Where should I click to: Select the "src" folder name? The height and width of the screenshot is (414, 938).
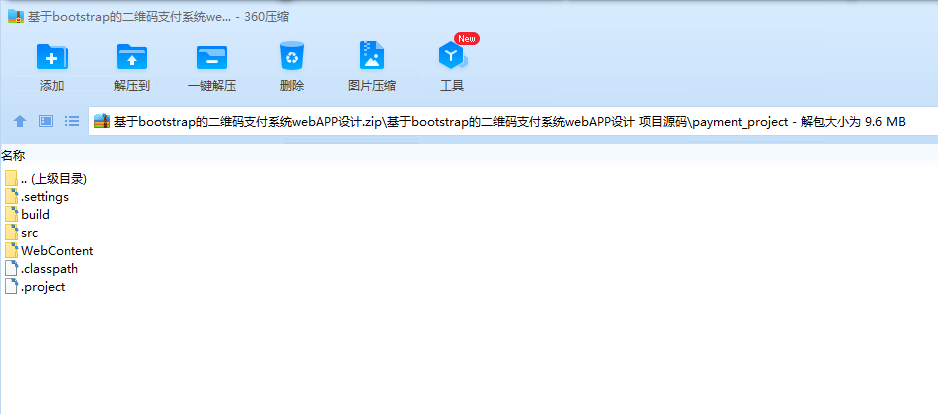[29, 233]
